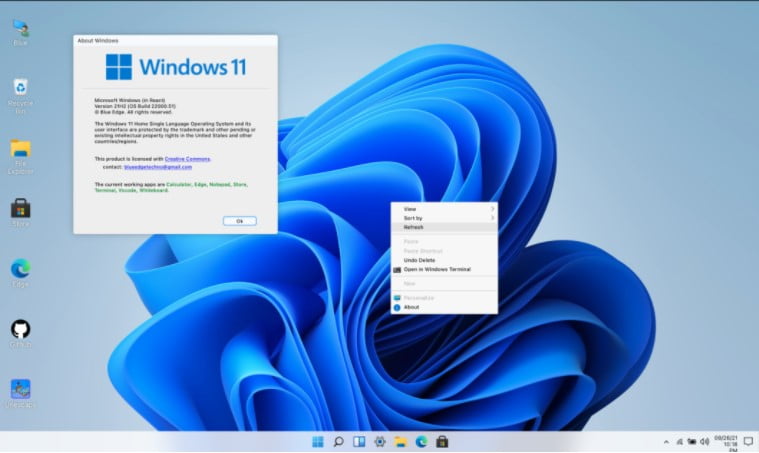Open the Recycle Bin desktop icon
Screen dimensions: 759x453
coord(20,90)
